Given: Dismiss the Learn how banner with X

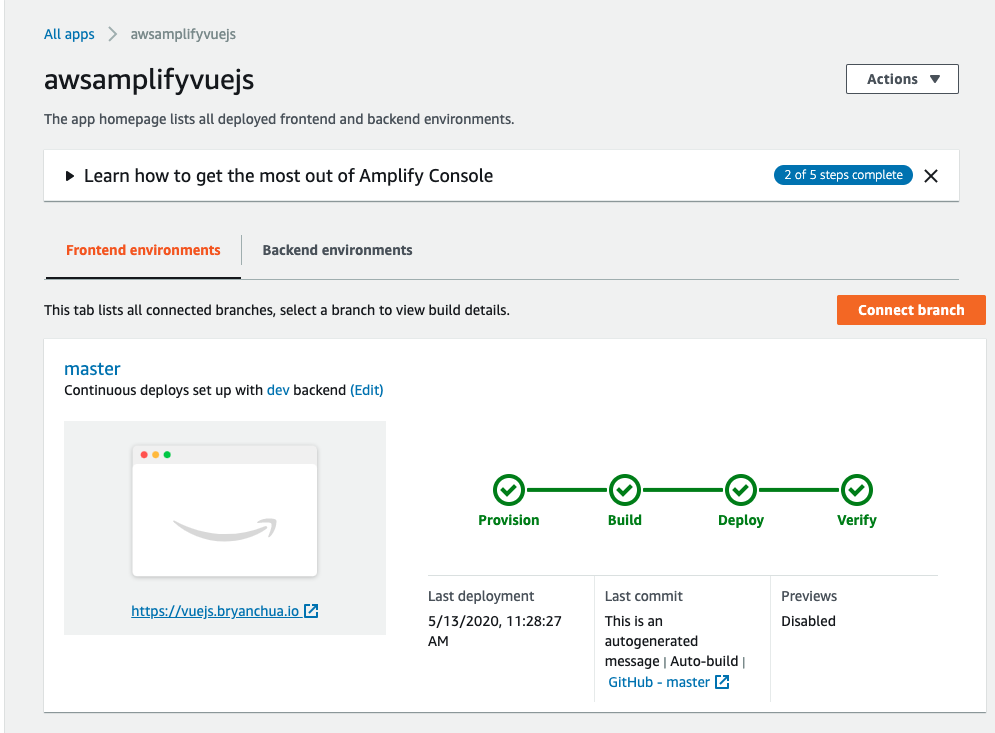Looking at the screenshot, I should point(931,176).
